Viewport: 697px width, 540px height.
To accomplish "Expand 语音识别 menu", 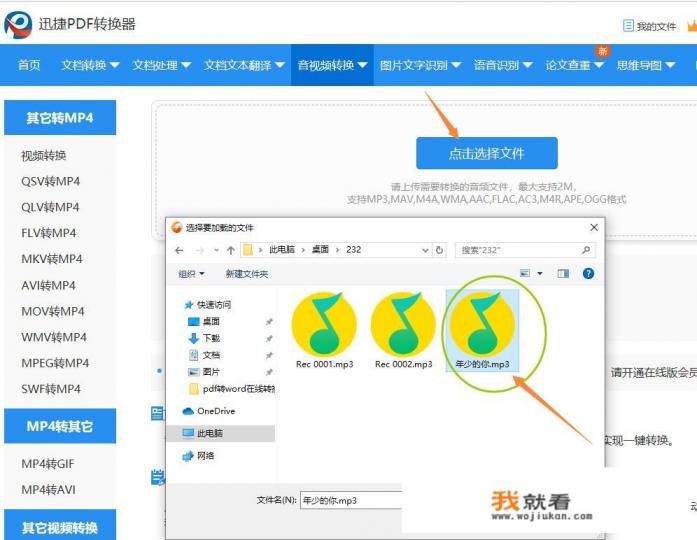I will [x=503, y=65].
